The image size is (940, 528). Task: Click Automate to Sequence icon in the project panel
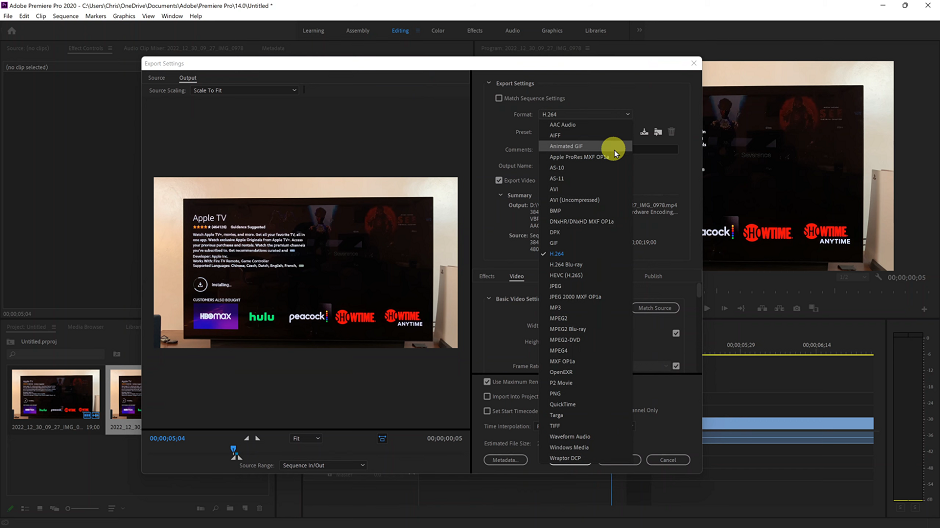click(201, 508)
